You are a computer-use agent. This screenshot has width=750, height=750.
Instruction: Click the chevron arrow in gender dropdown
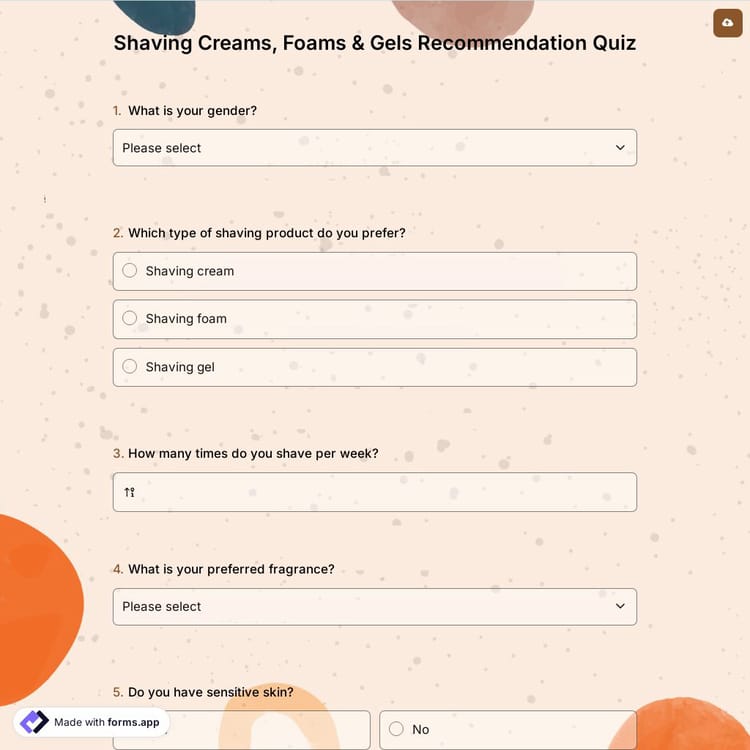pos(620,148)
